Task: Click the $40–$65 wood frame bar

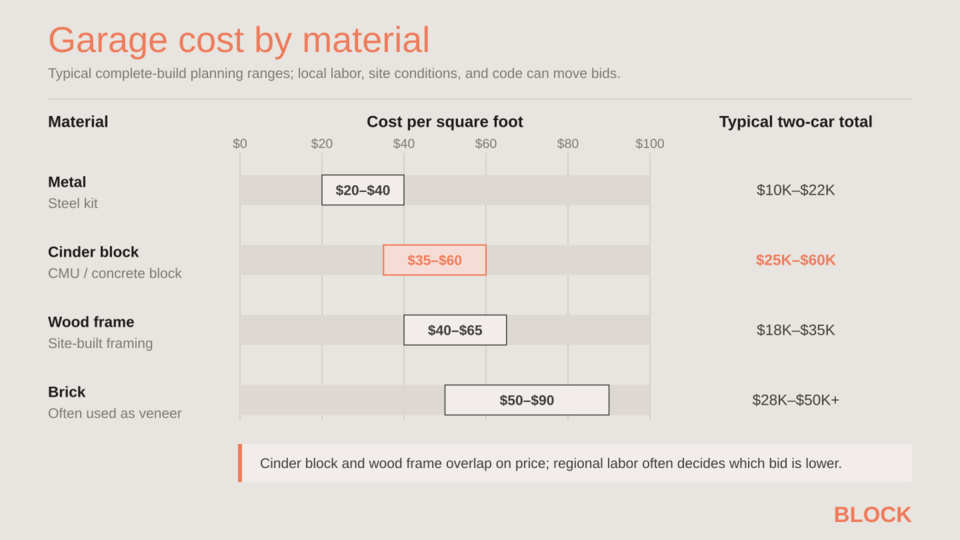Action: coord(455,330)
